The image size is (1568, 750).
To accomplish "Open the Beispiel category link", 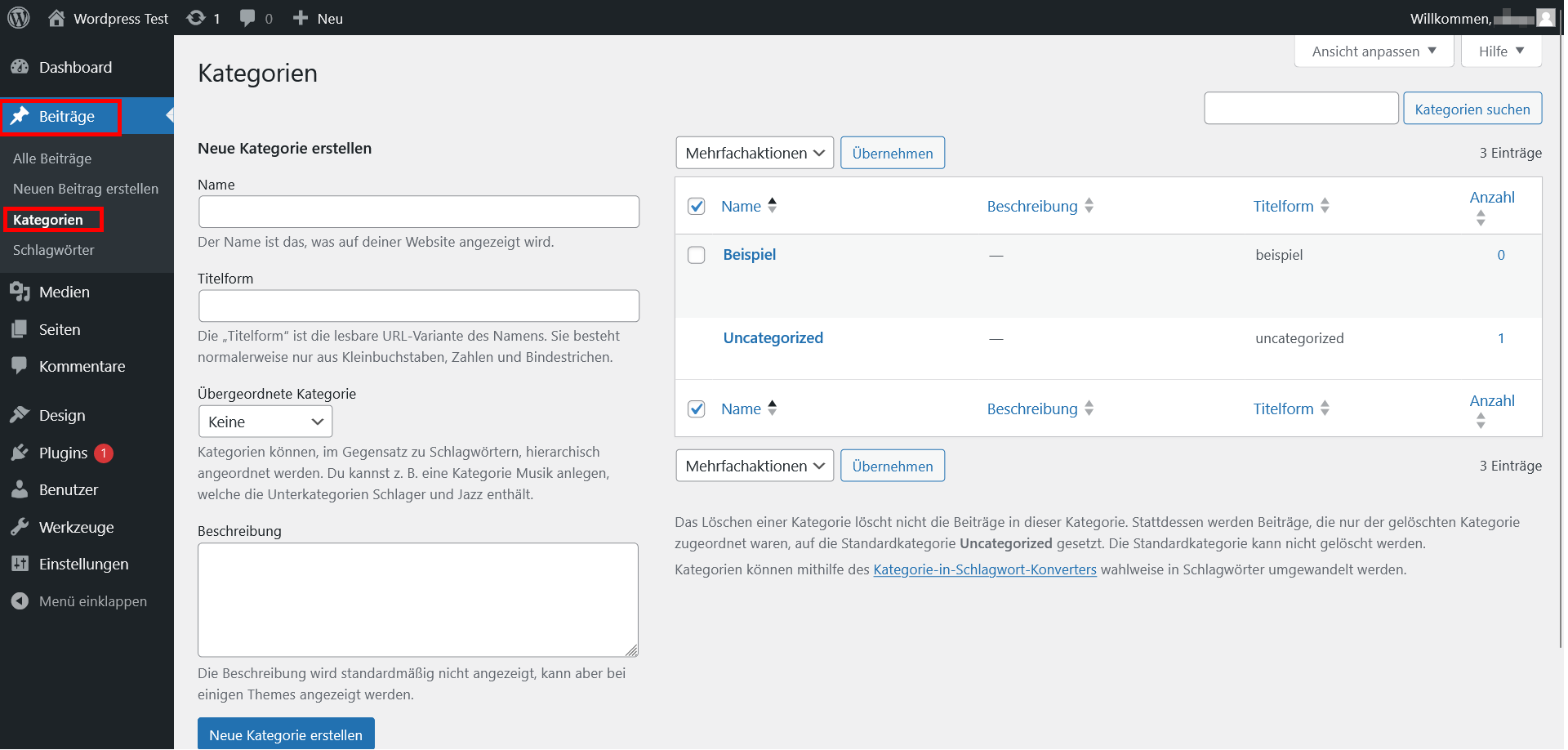I will coord(750,254).
